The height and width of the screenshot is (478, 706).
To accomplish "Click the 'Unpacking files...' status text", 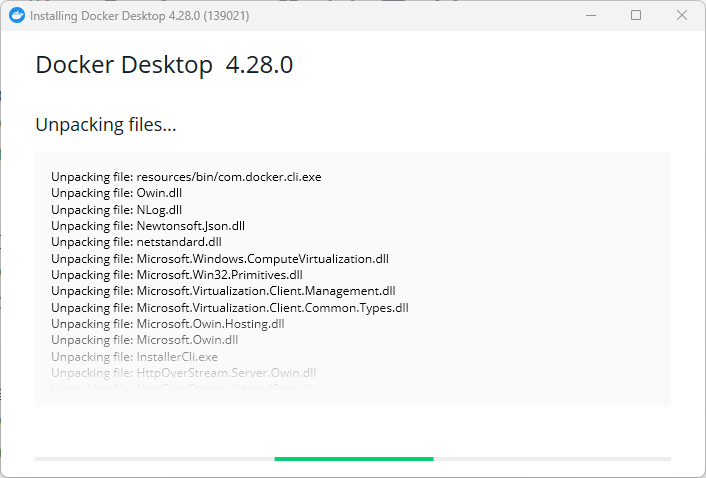I will click(x=106, y=125).
